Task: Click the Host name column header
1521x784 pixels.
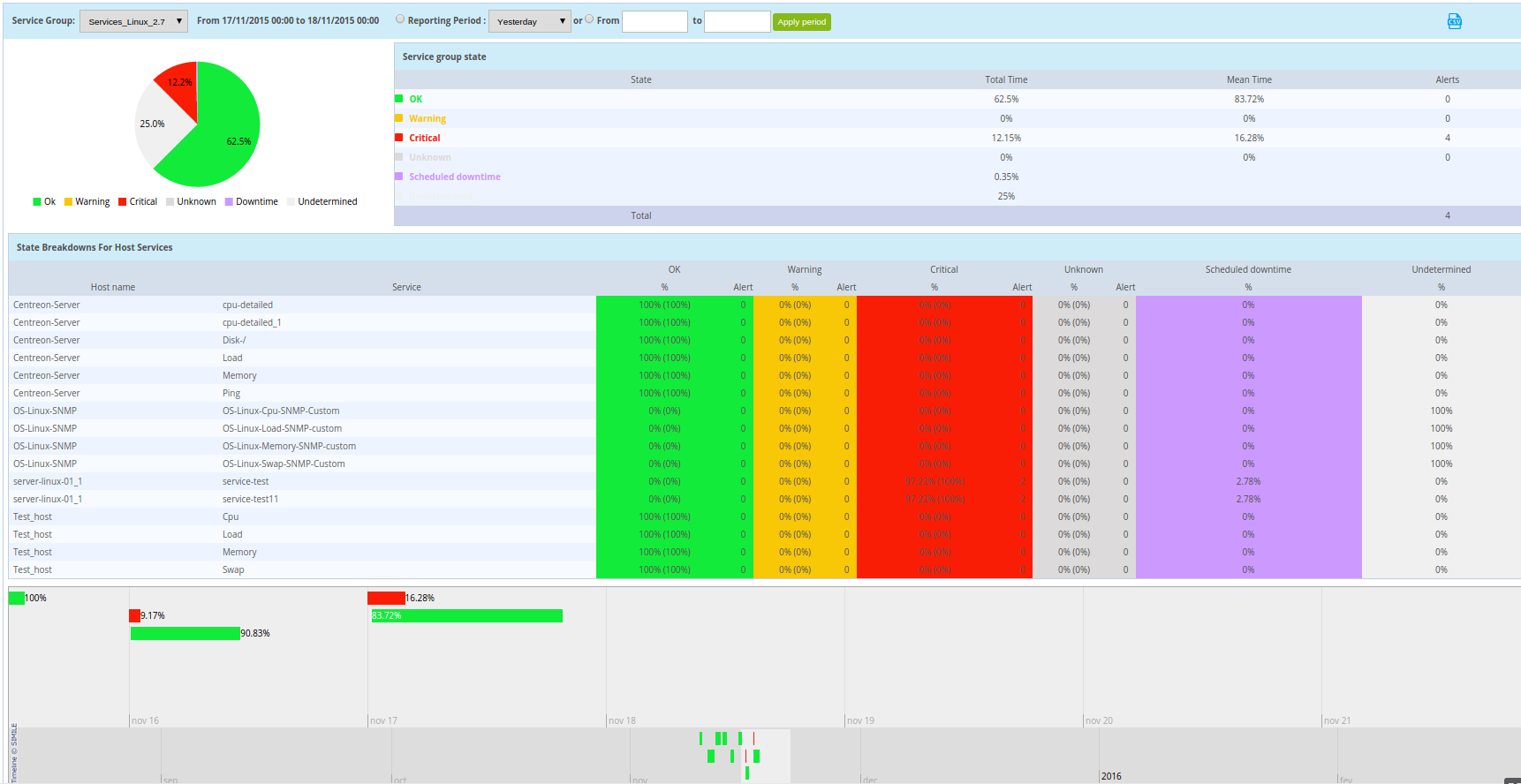Action: point(113,287)
